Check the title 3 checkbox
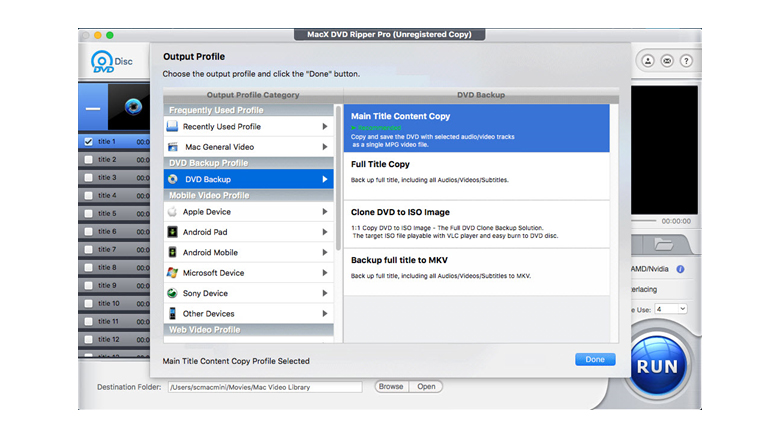780x438 pixels. [89, 178]
